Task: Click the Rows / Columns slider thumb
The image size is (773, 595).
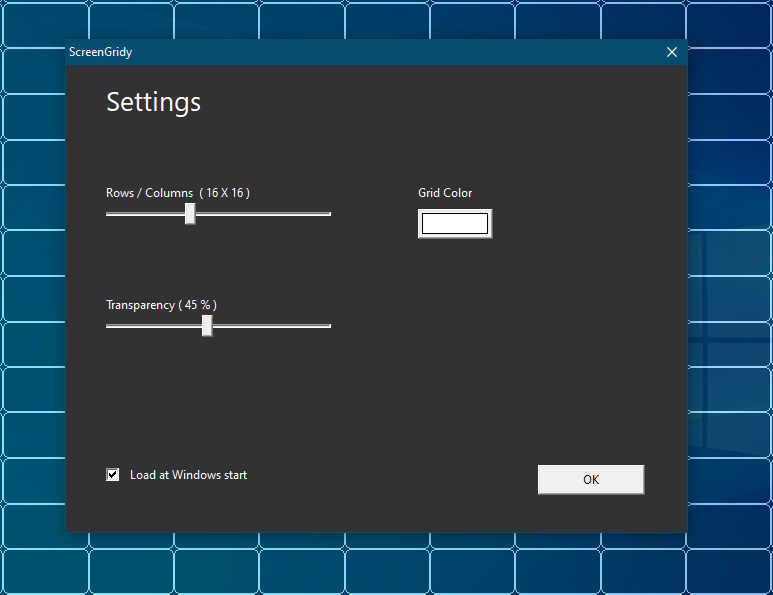Action: (x=190, y=214)
